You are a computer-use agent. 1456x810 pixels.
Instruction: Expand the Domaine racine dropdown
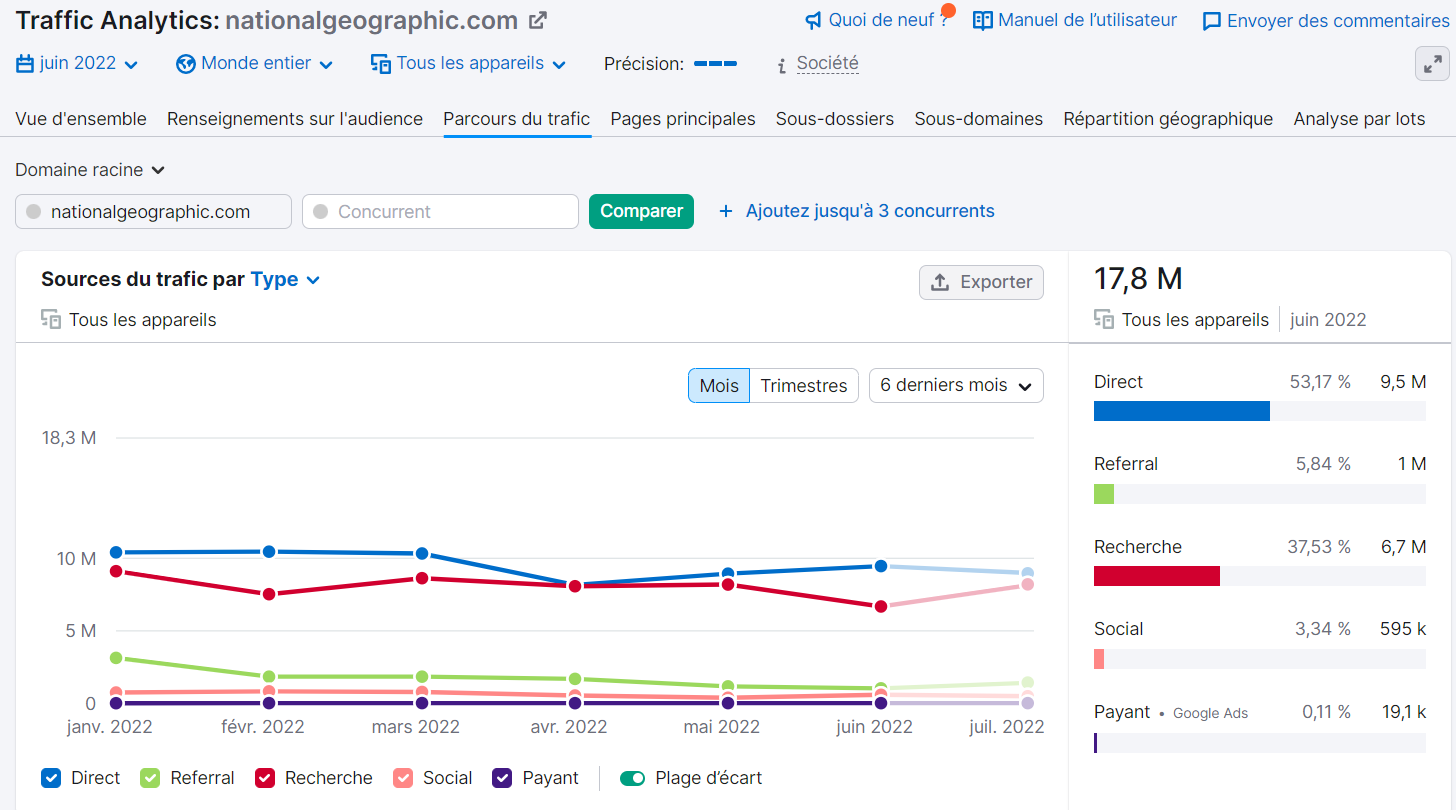90,170
